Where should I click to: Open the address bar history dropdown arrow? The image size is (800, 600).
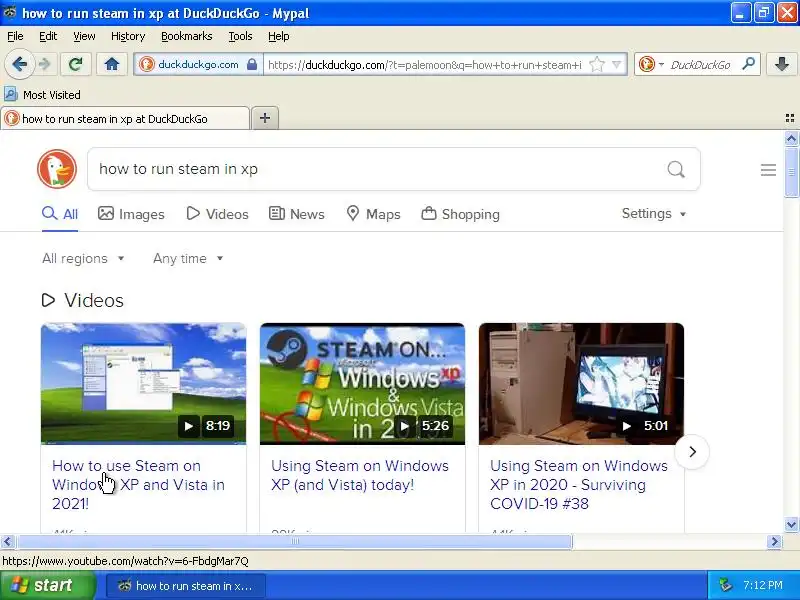[x=617, y=64]
